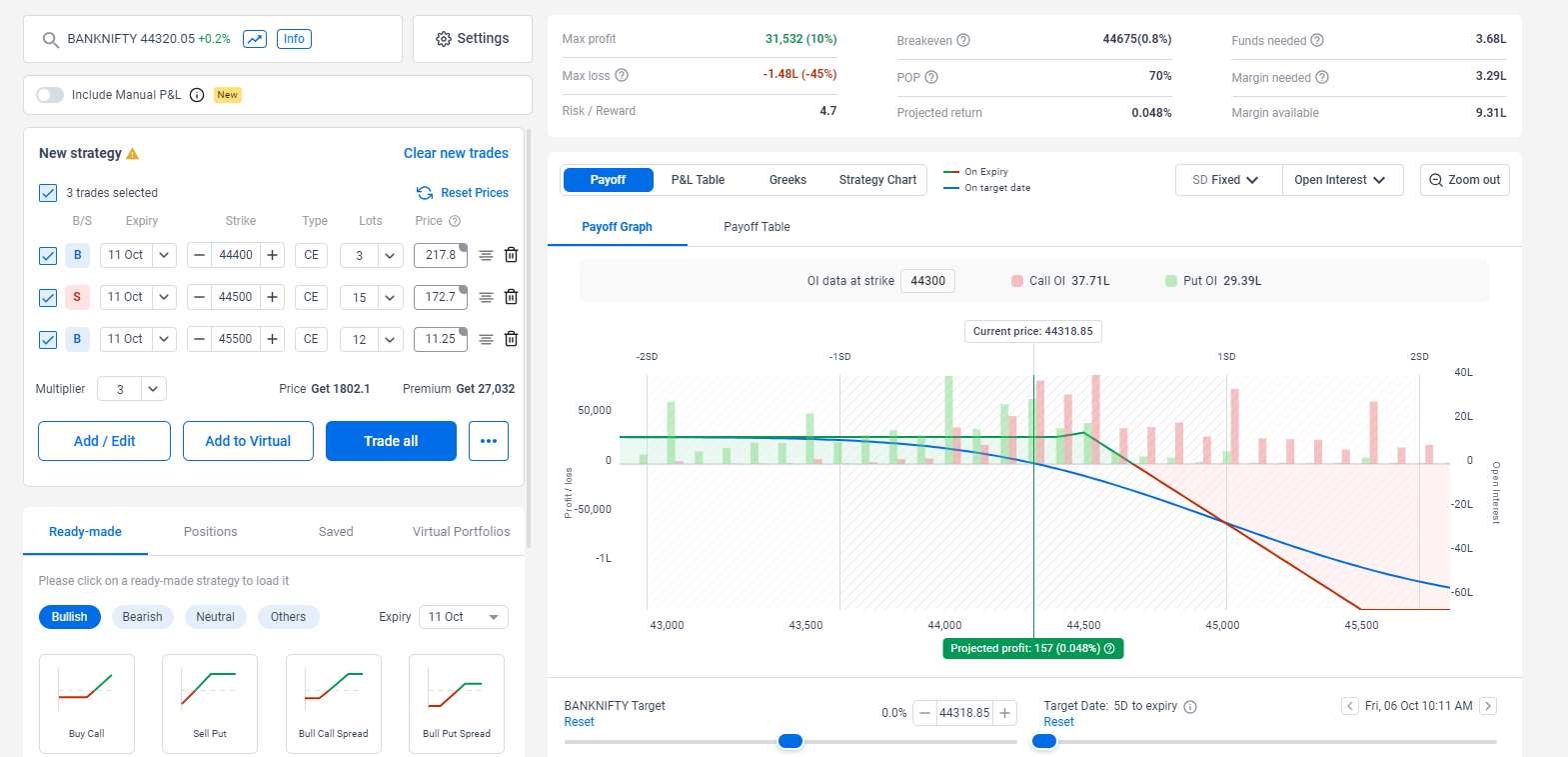Click the Target Date info icon
Viewport: 1568px width, 757px height.
click(1190, 707)
